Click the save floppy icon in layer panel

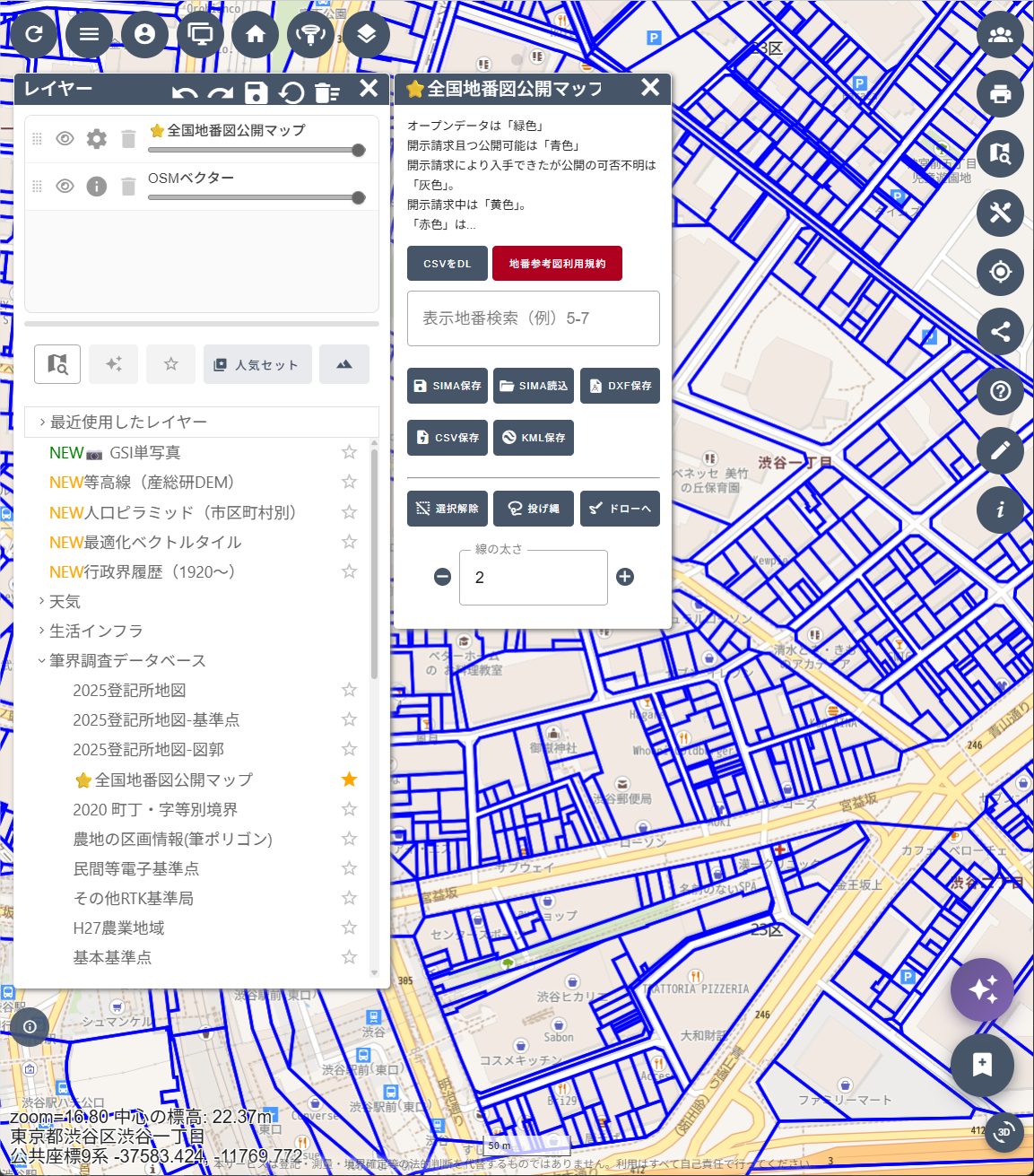coord(256,92)
